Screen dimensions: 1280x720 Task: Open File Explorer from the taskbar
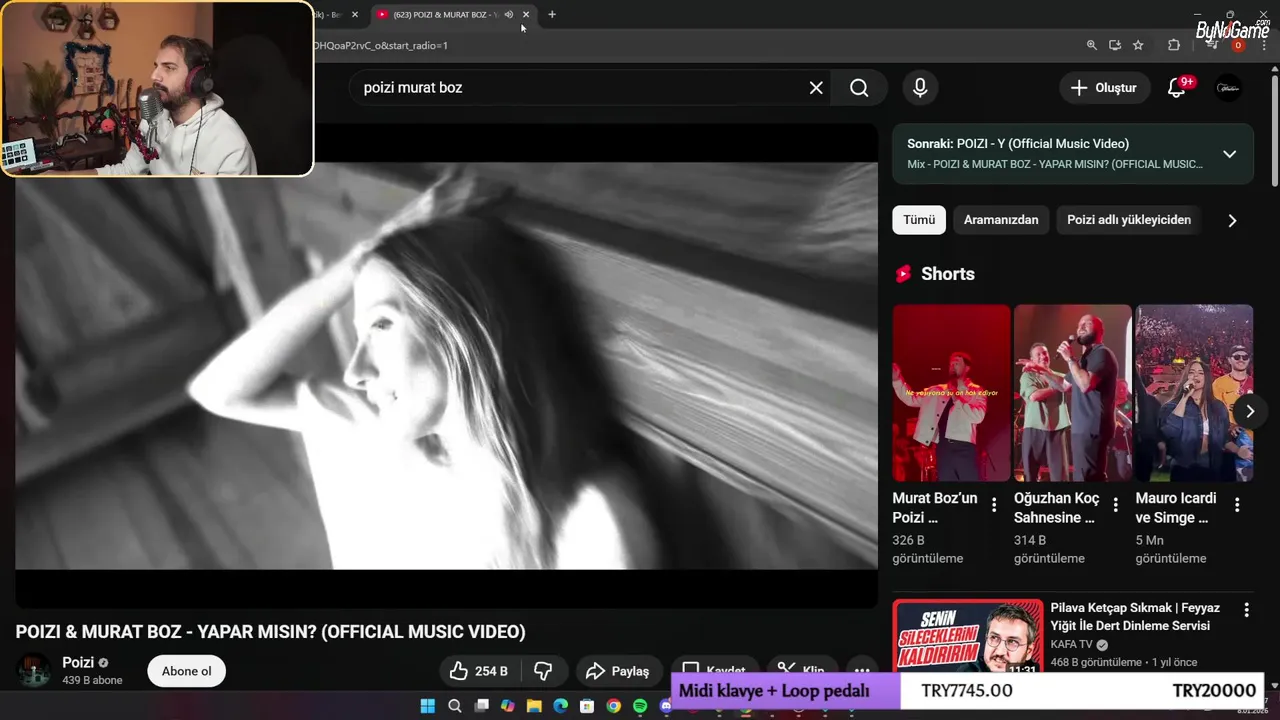click(x=534, y=706)
